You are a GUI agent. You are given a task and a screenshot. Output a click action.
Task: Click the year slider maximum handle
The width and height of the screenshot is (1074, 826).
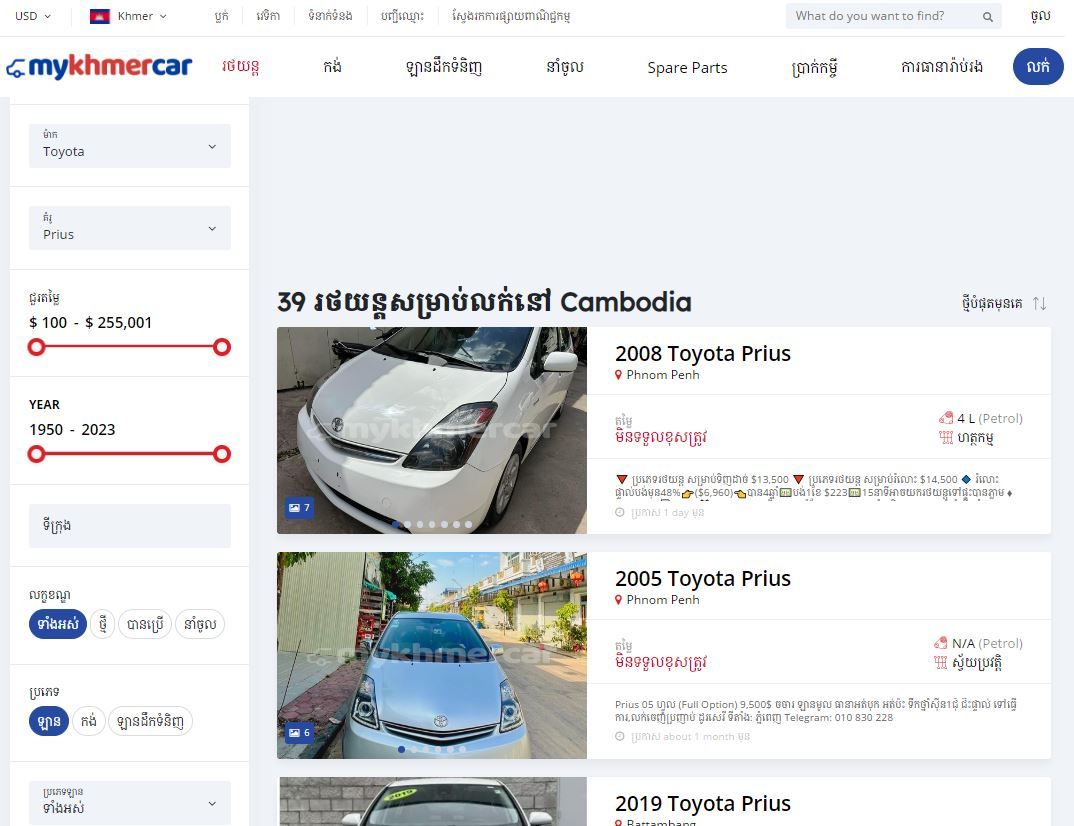click(x=221, y=454)
